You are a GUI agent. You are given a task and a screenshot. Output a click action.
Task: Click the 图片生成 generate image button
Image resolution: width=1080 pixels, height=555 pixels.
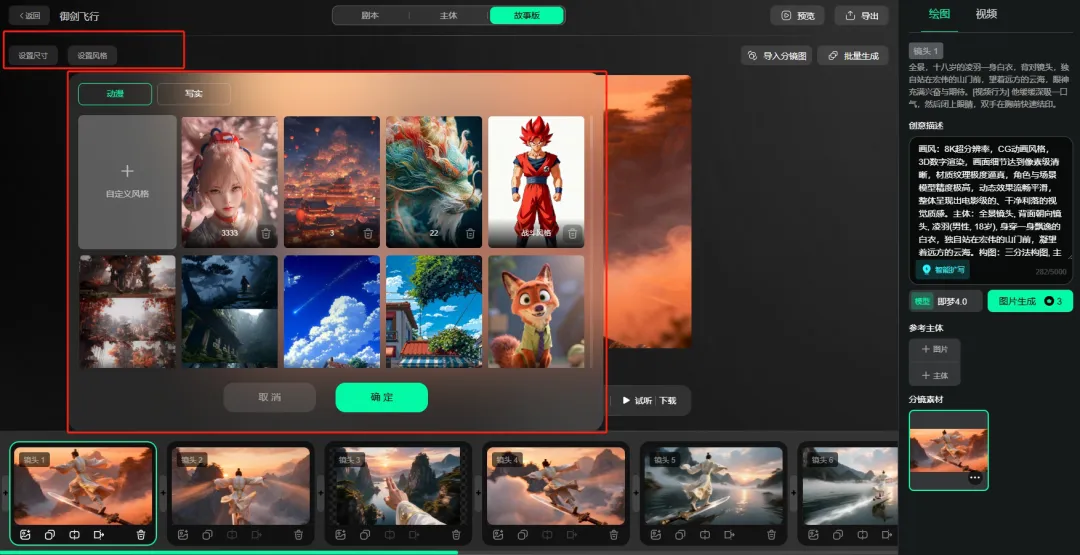[1029, 301]
